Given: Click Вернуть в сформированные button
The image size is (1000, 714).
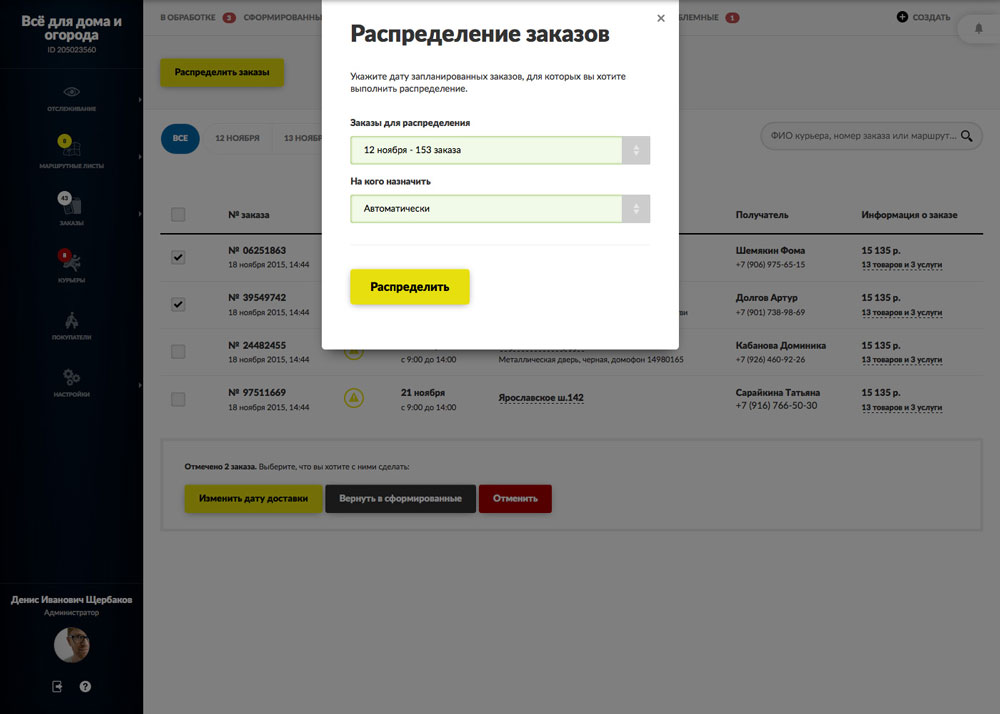Looking at the screenshot, I should [401, 499].
